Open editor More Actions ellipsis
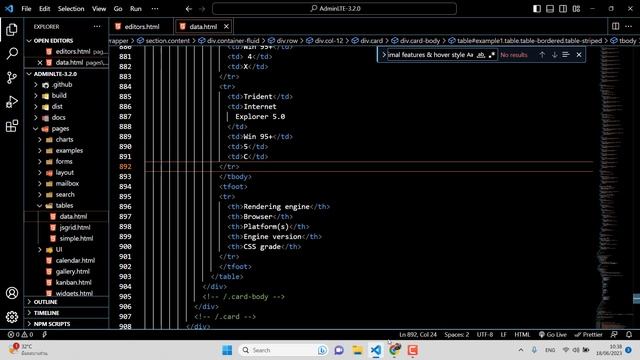Image resolution: width=640 pixels, height=360 pixels. [x=628, y=27]
